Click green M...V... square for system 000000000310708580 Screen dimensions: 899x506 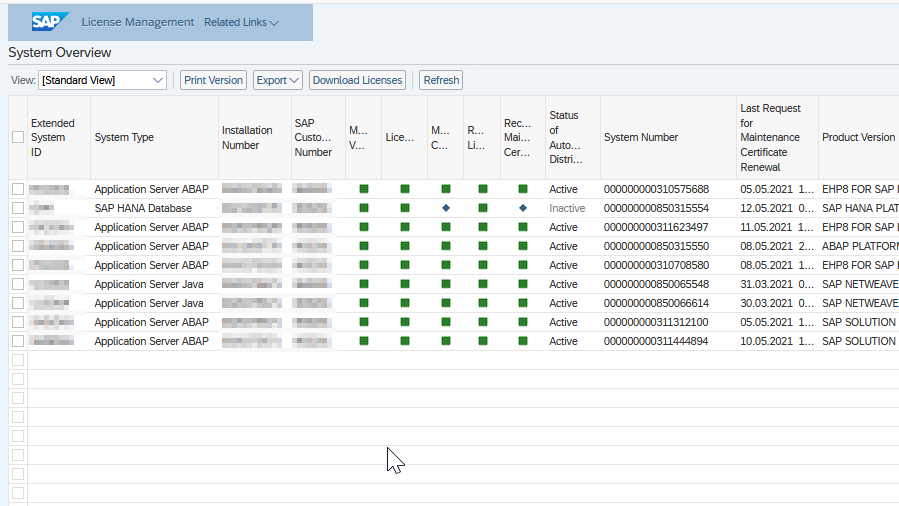363,265
